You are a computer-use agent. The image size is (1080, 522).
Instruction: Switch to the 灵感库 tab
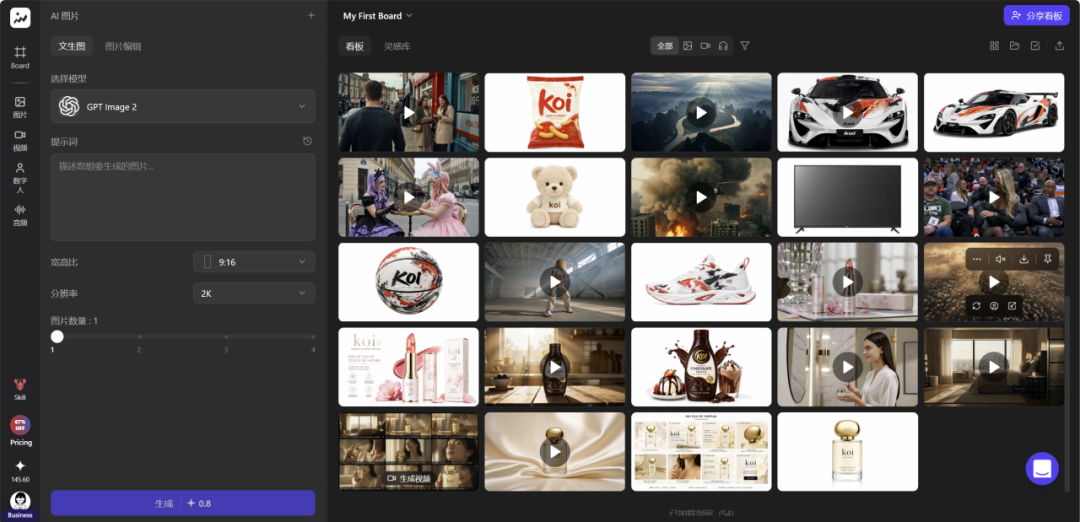pyautogui.click(x=397, y=46)
